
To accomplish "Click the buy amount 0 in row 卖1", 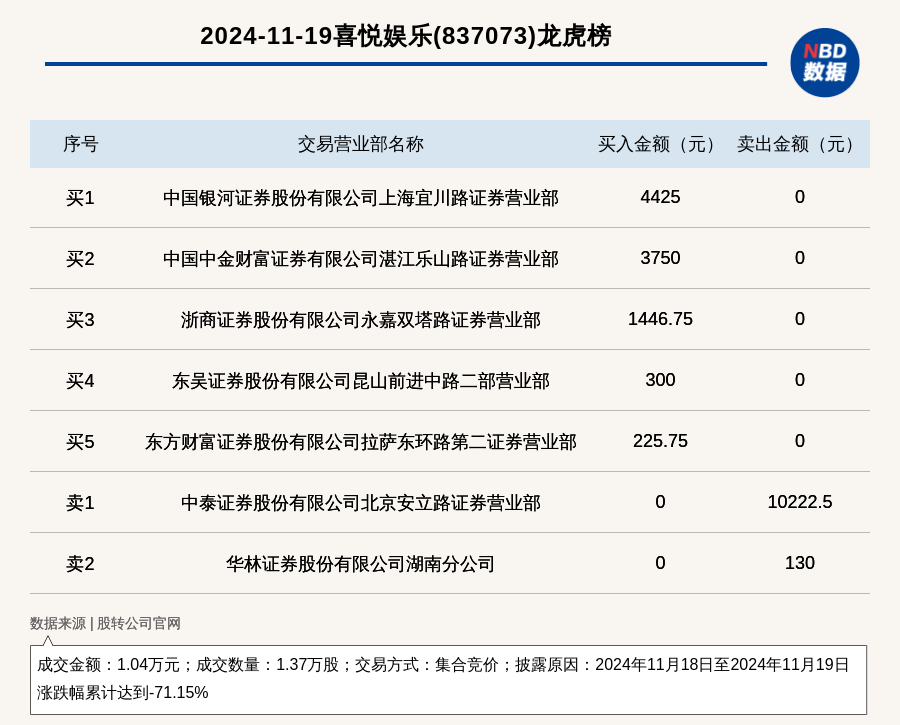I will 660,502.
